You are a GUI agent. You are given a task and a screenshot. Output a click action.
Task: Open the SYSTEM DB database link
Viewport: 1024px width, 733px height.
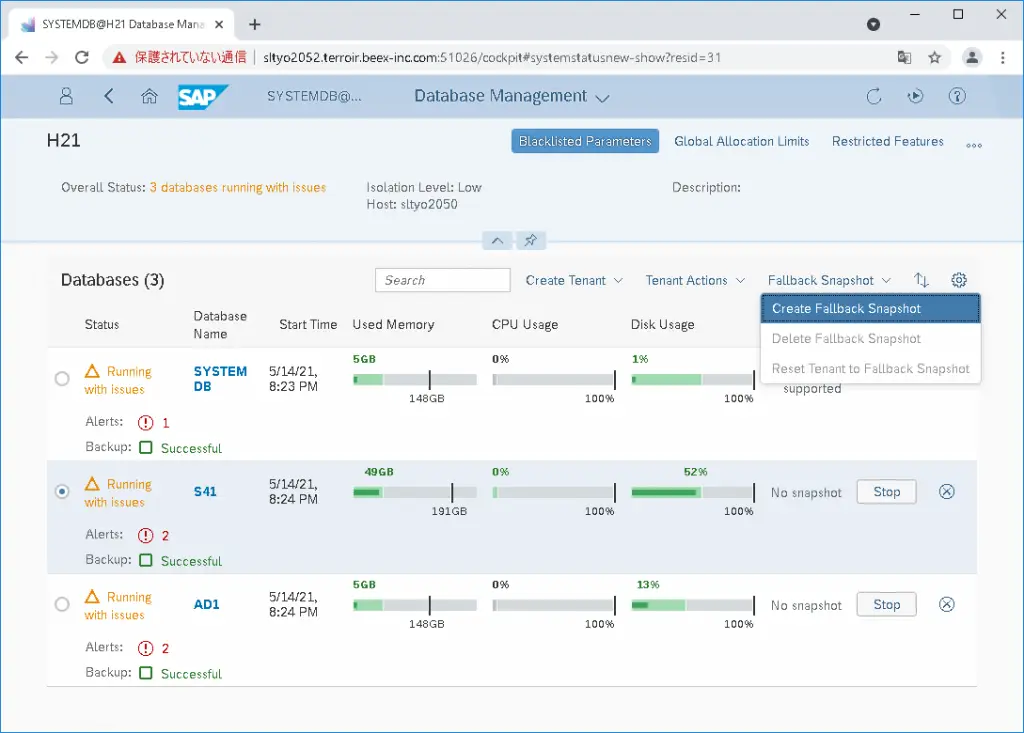pyautogui.click(x=220, y=379)
